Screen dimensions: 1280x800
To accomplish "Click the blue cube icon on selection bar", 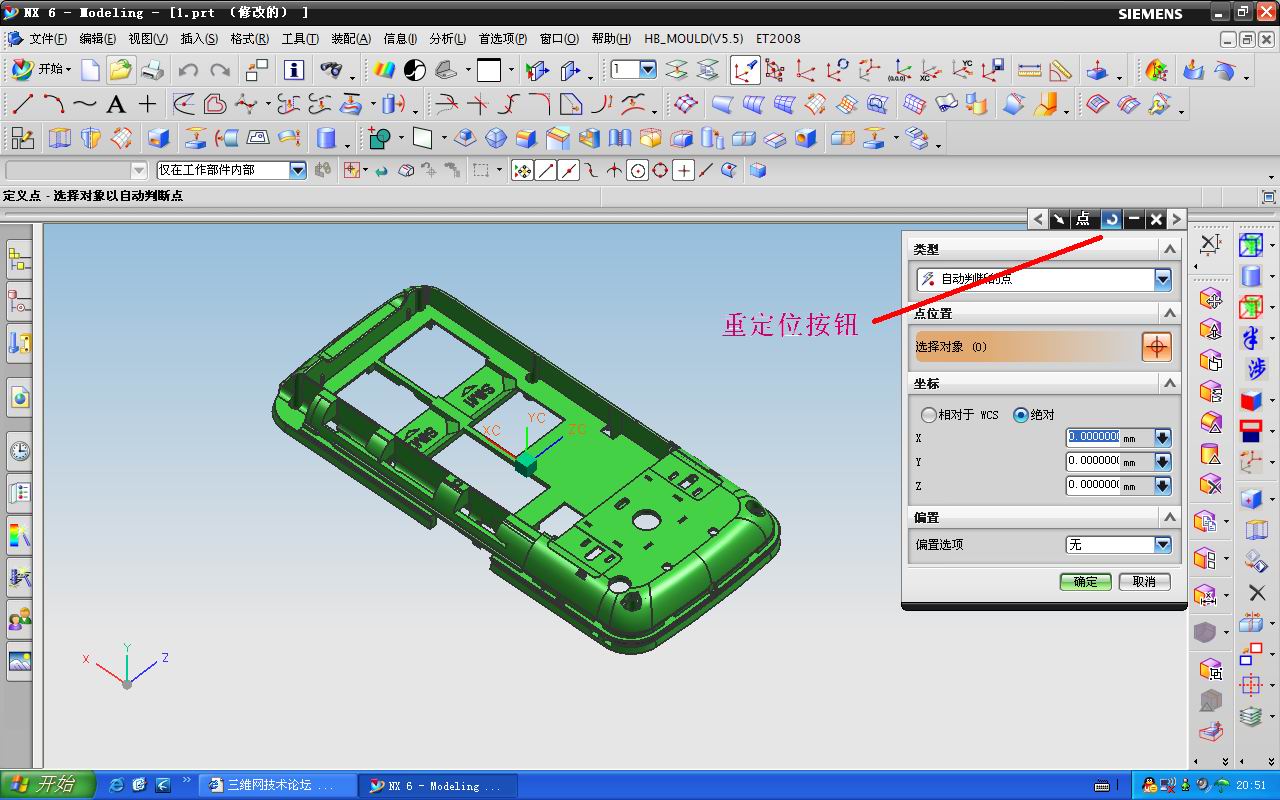I will (x=758, y=171).
